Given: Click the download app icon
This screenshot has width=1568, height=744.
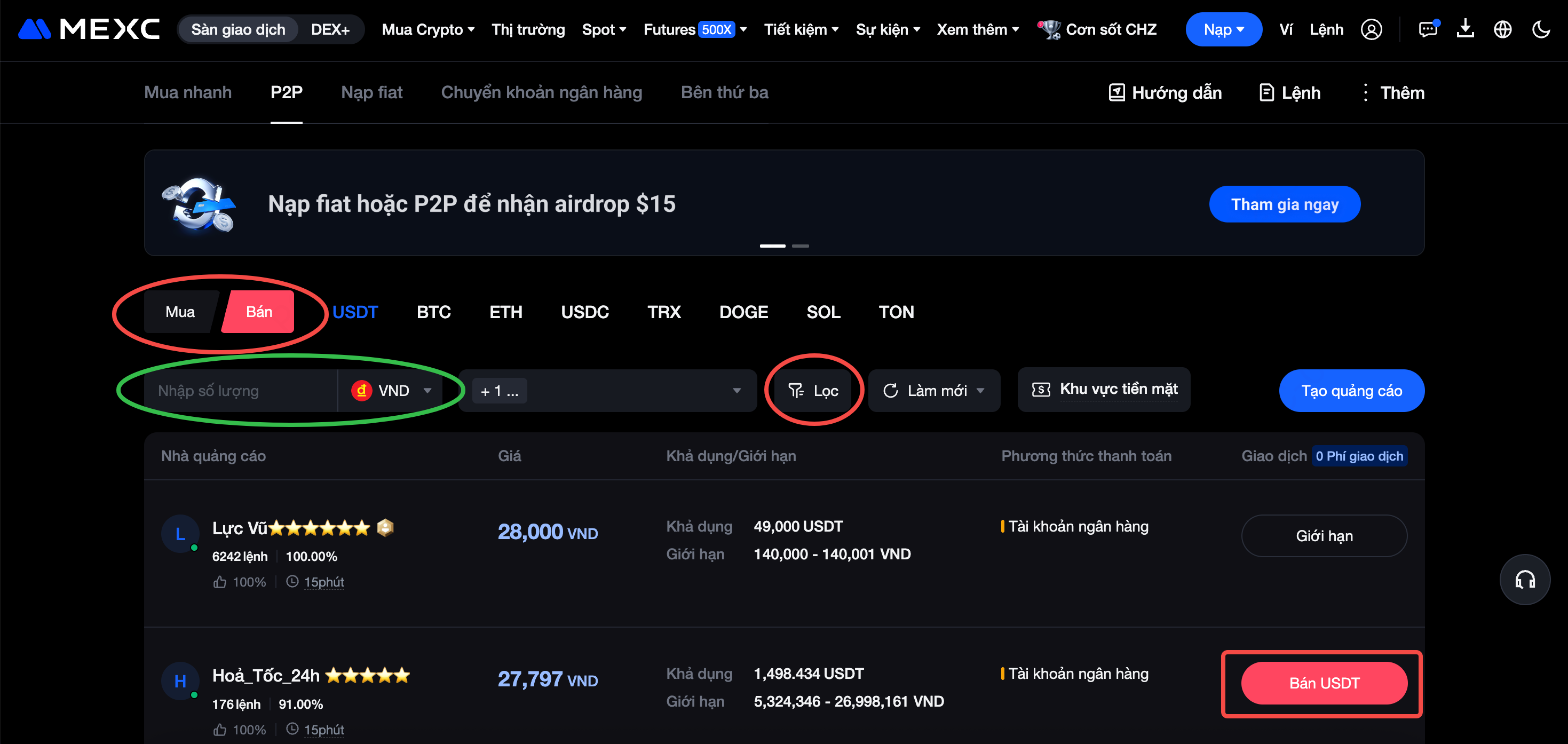Looking at the screenshot, I should 1465,29.
